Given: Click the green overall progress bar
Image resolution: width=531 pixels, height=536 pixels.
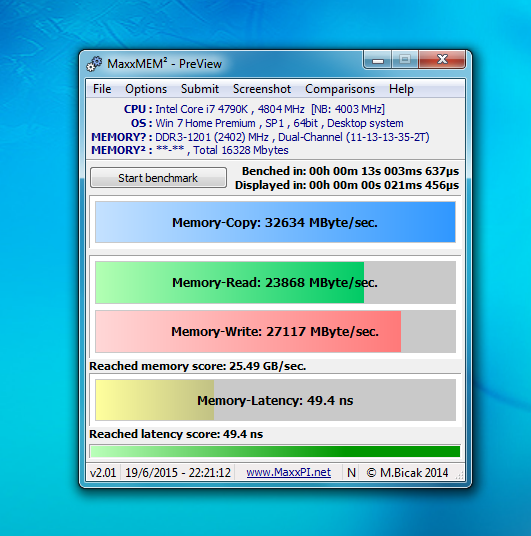Looking at the screenshot, I should (x=275, y=451).
